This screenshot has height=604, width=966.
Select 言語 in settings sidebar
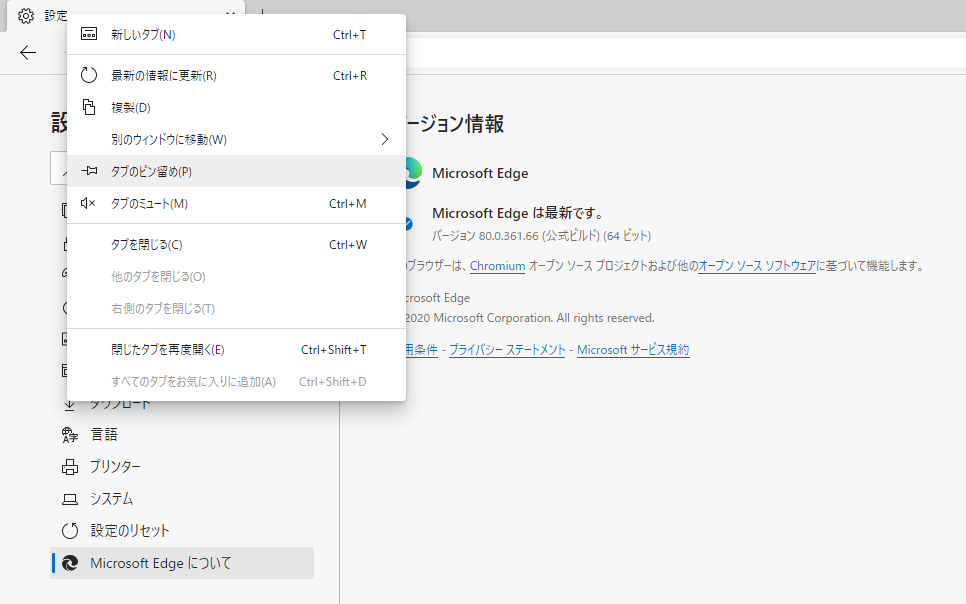(182, 435)
